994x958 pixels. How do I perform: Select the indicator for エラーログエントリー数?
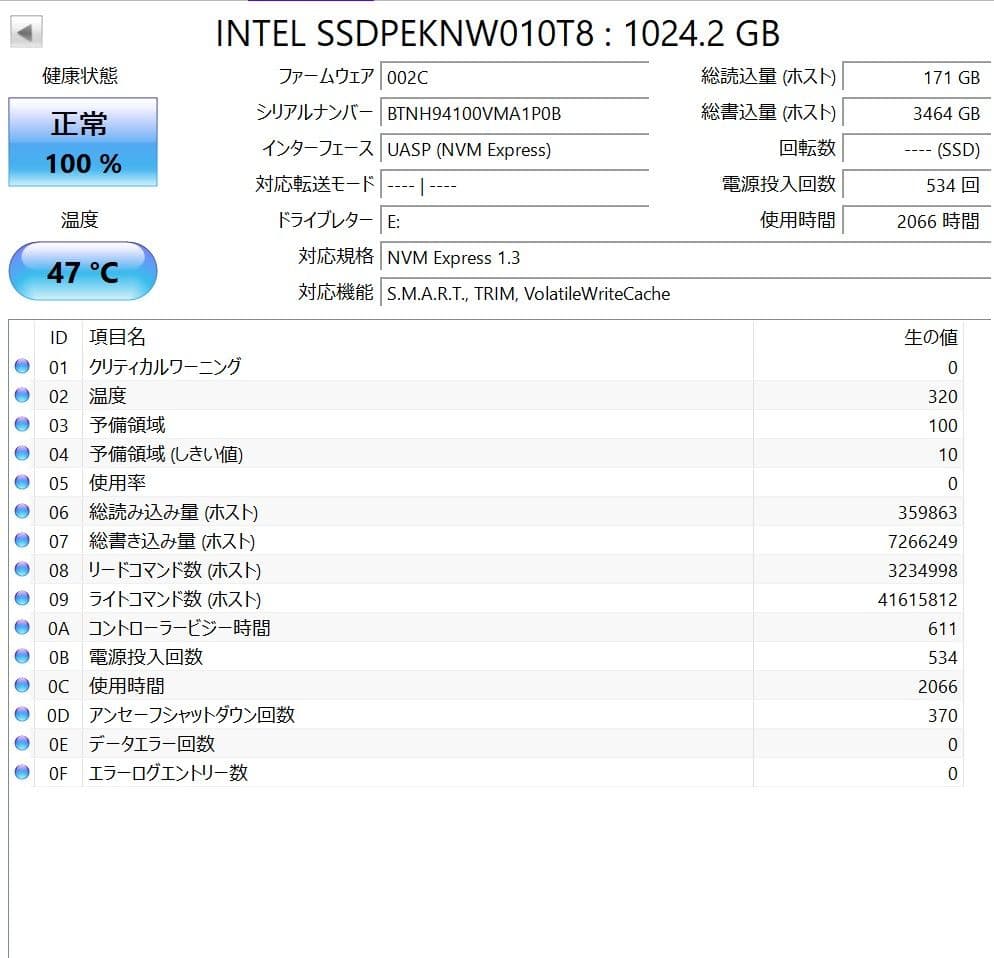(x=21, y=773)
